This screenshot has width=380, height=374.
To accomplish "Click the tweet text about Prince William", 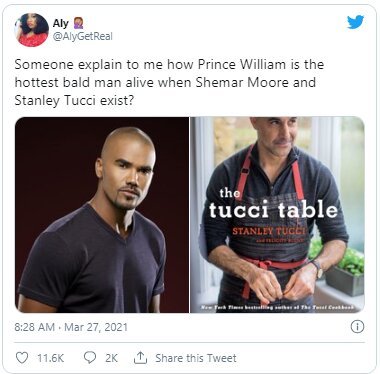I will coord(169,82).
